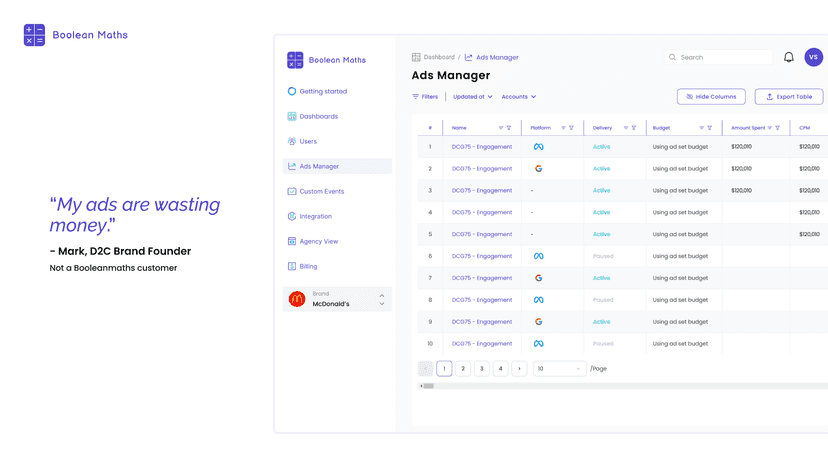Click the Meta platform icon in row 10
The image size is (828, 466).
[538, 344]
